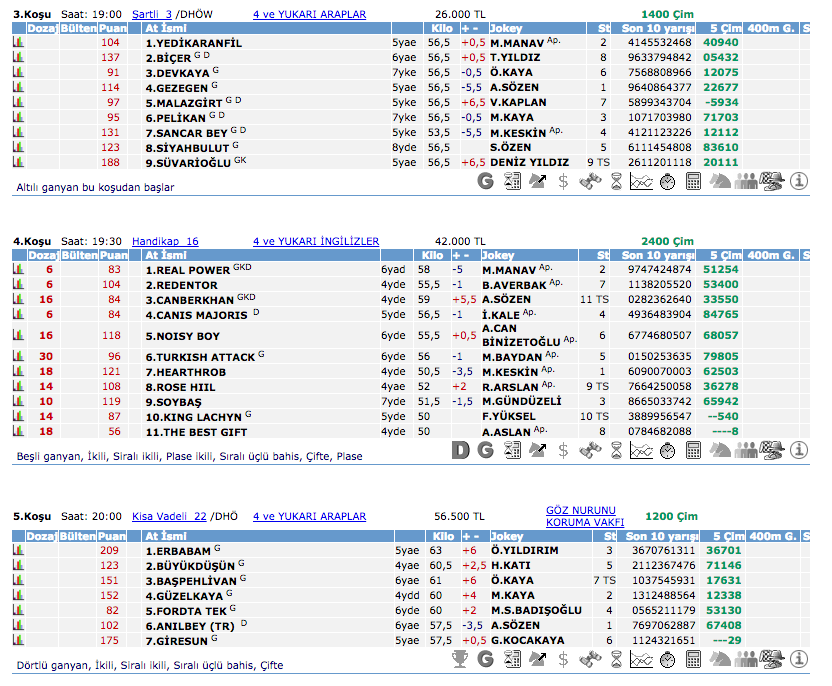The image size is (832, 686).
Task: Click the D icon in race 4 toolbar
Action: pos(460,450)
